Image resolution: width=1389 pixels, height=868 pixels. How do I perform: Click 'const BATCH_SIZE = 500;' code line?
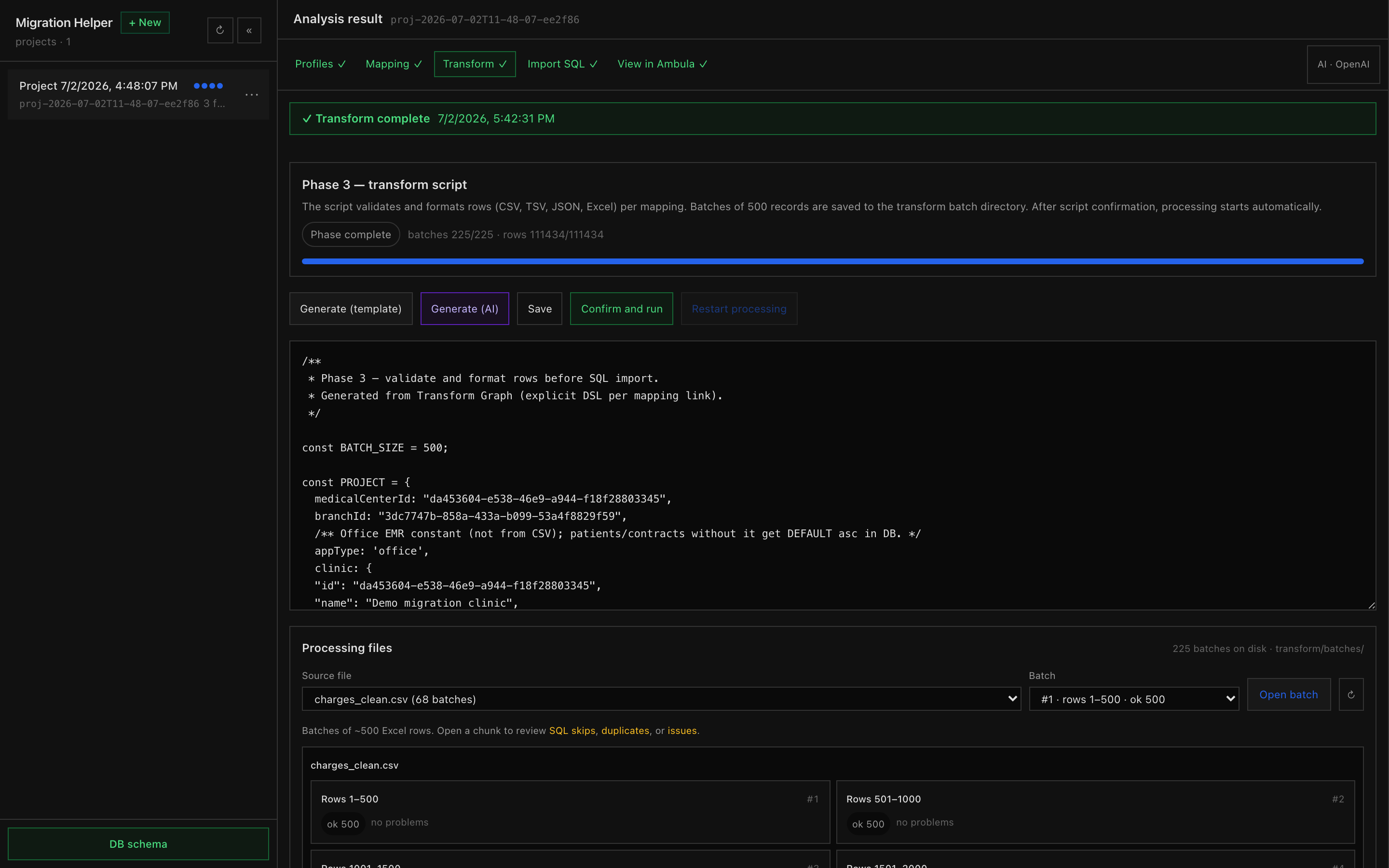tap(375, 448)
